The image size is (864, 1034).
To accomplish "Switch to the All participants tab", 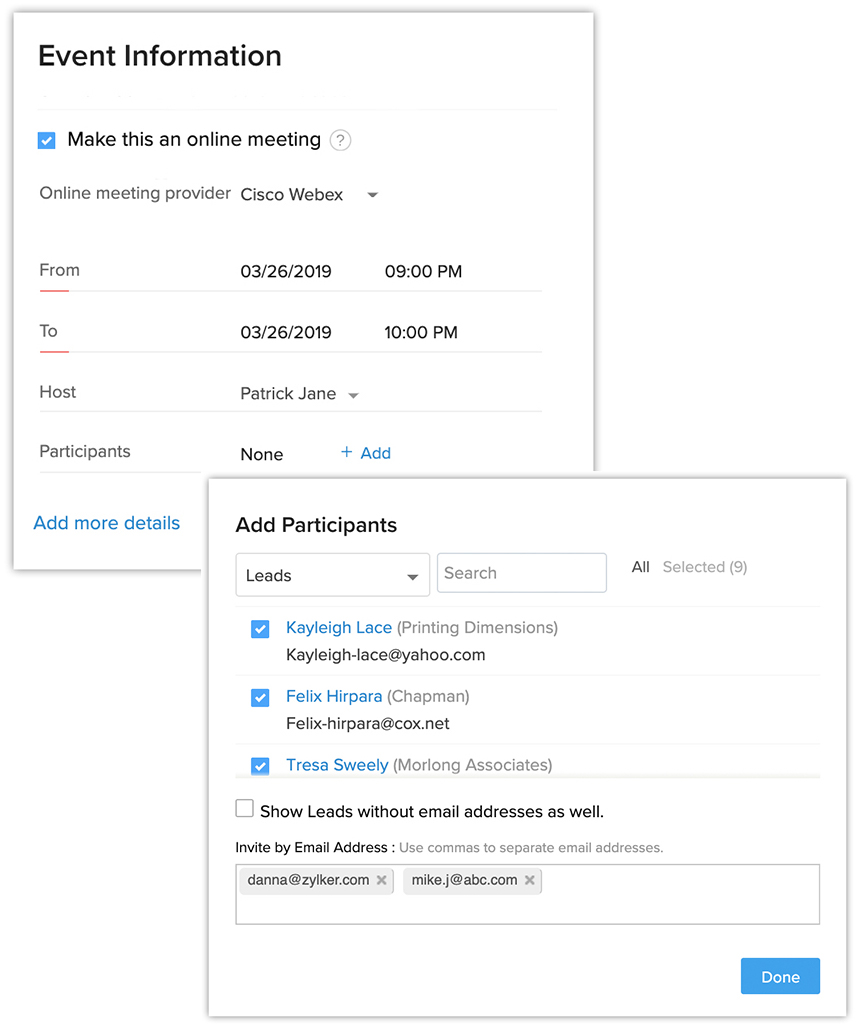I will [x=640, y=567].
